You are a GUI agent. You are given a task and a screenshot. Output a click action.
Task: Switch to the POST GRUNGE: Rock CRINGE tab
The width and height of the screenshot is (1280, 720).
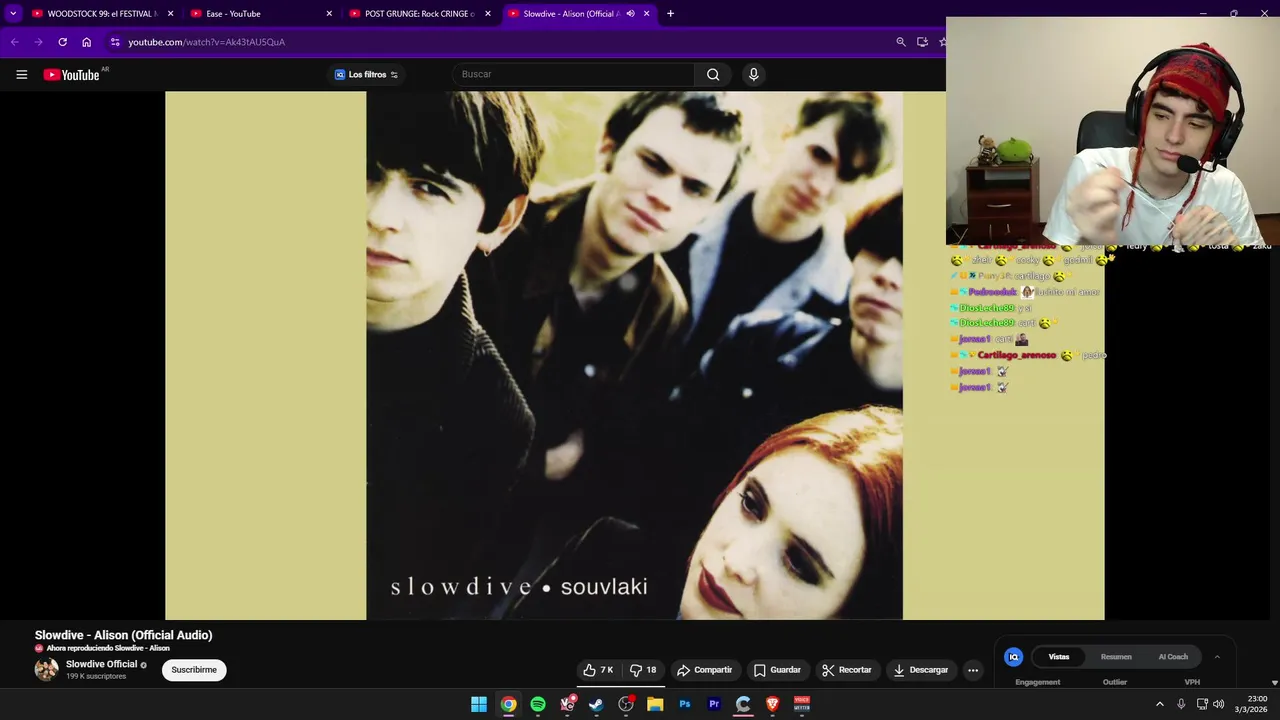[x=419, y=14]
